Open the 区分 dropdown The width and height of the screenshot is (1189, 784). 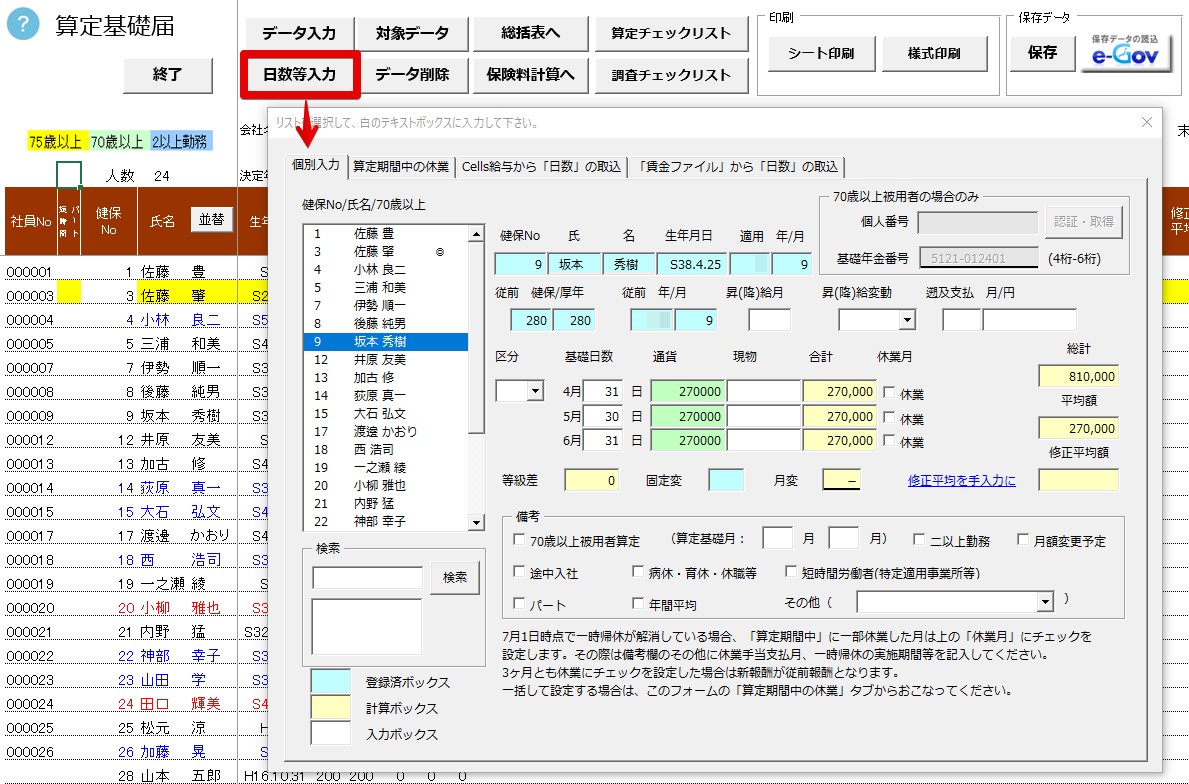click(535, 391)
